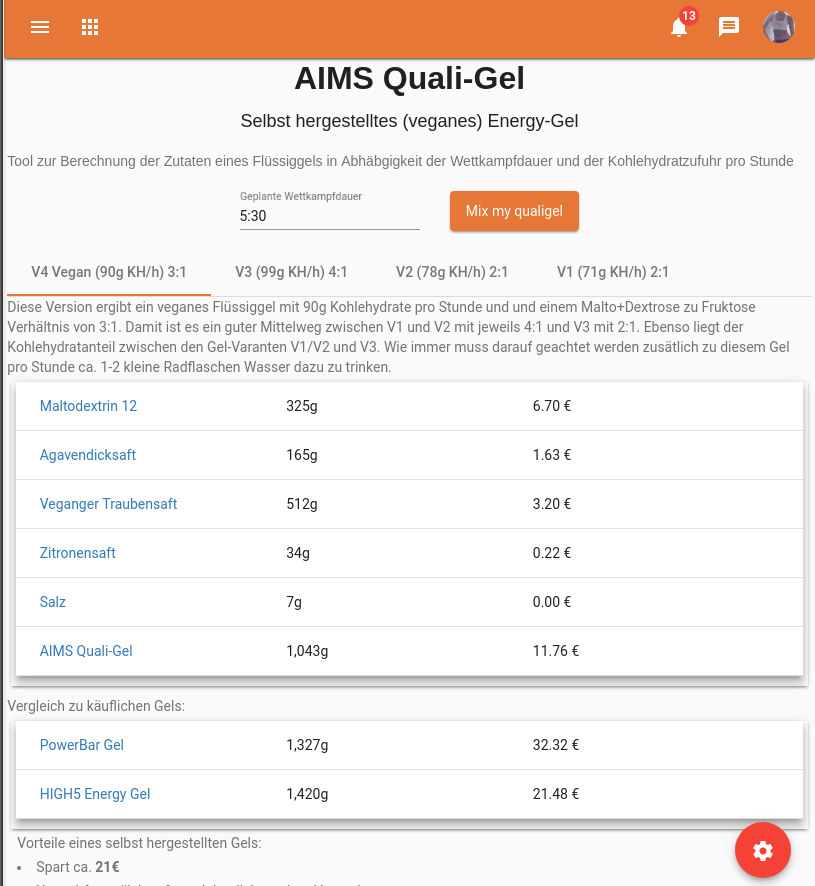Open the chat messages icon
This screenshot has width=815, height=886.
point(729,27)
